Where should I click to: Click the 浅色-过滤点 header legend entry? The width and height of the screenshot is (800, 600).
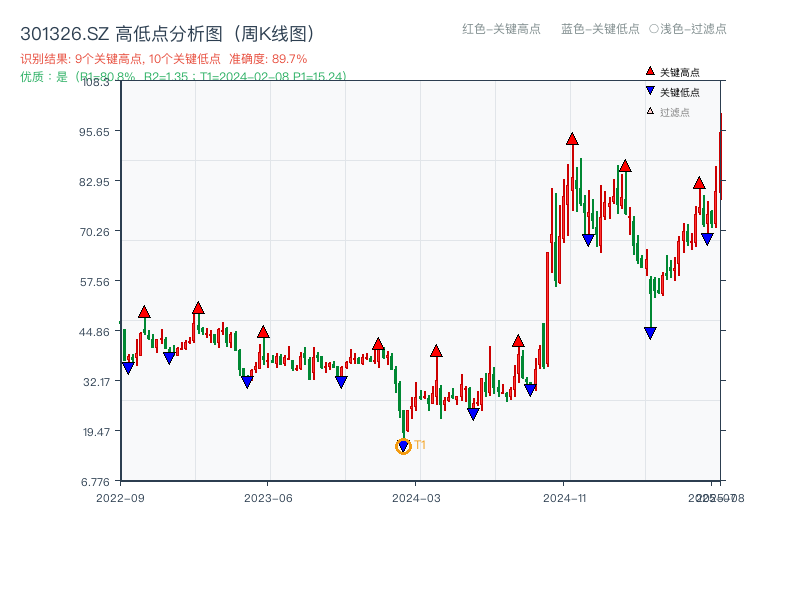tap(688, 29)
